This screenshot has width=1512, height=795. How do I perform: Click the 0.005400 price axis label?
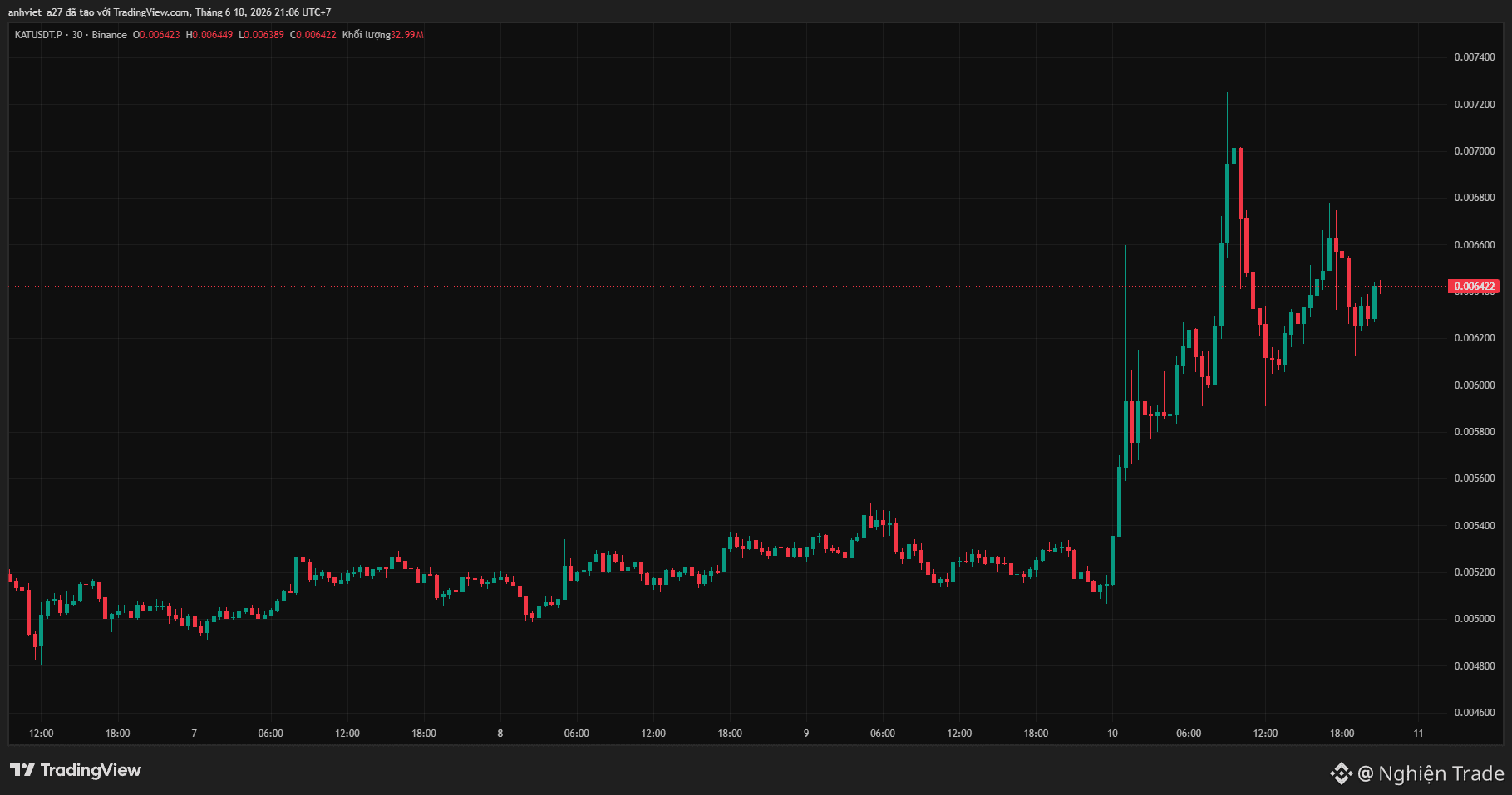click(x=1475, y=526)
